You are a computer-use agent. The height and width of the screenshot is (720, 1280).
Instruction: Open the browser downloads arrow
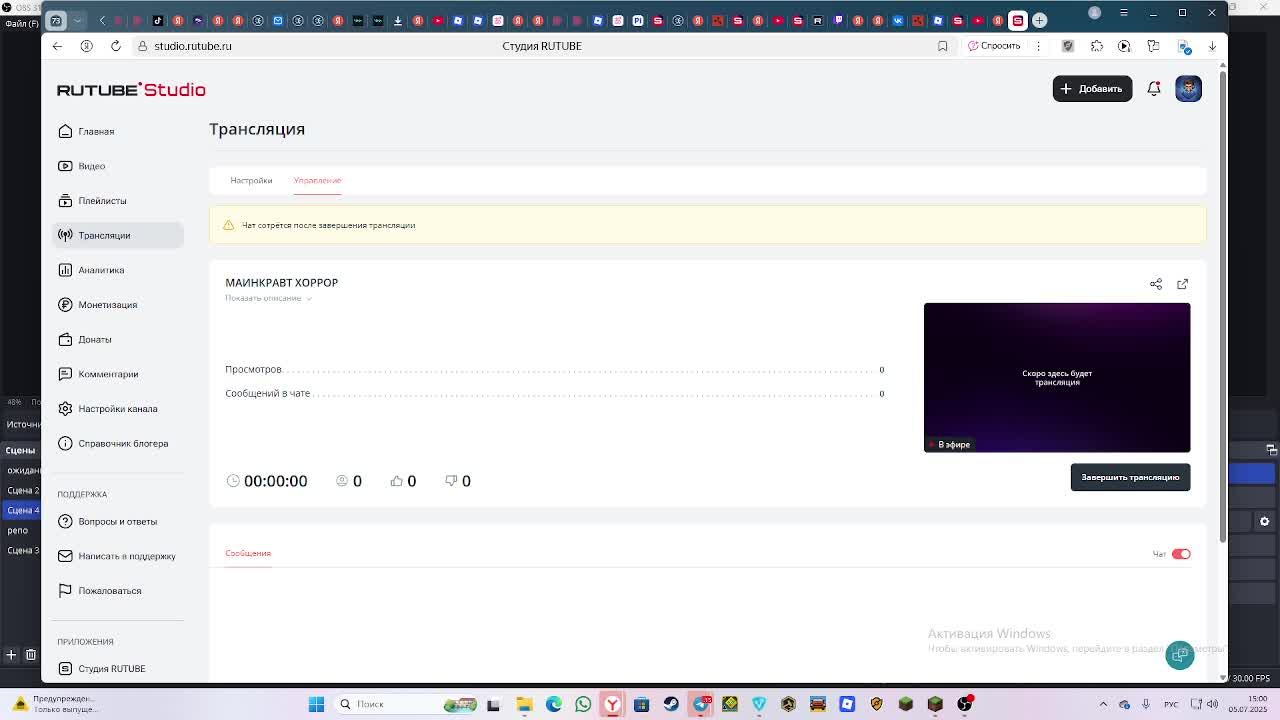[x=1212, y=46]
